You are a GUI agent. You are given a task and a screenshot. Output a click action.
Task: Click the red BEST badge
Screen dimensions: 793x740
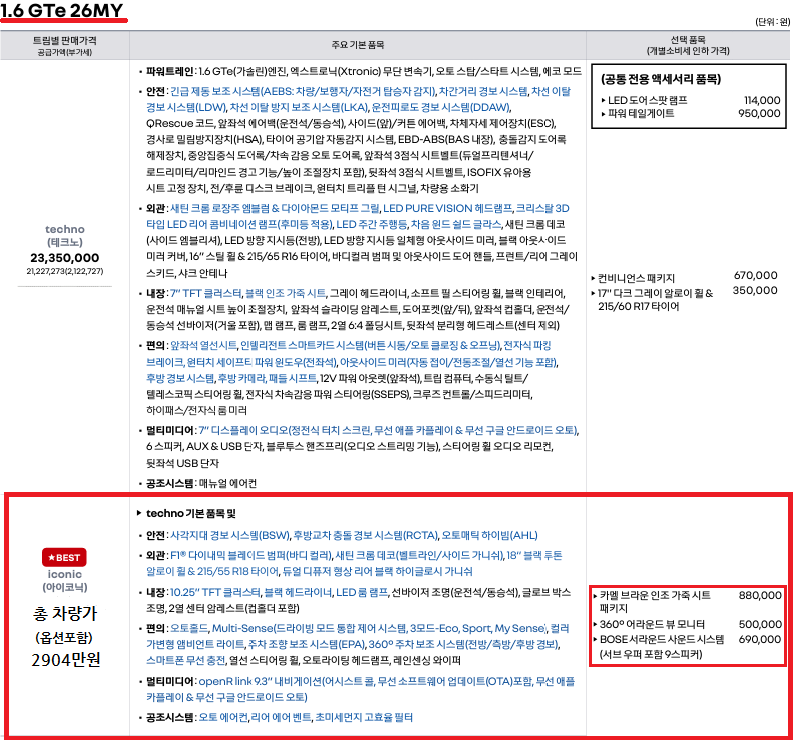[65, 556]
